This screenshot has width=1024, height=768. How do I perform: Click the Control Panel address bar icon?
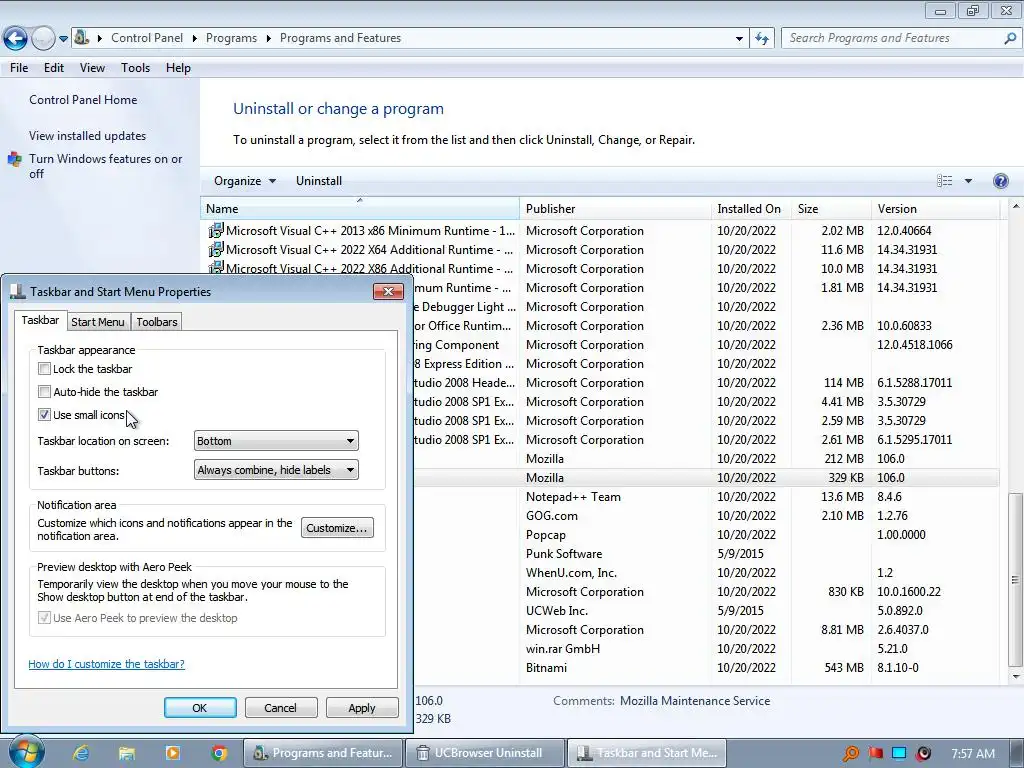[x=81, y=37]
